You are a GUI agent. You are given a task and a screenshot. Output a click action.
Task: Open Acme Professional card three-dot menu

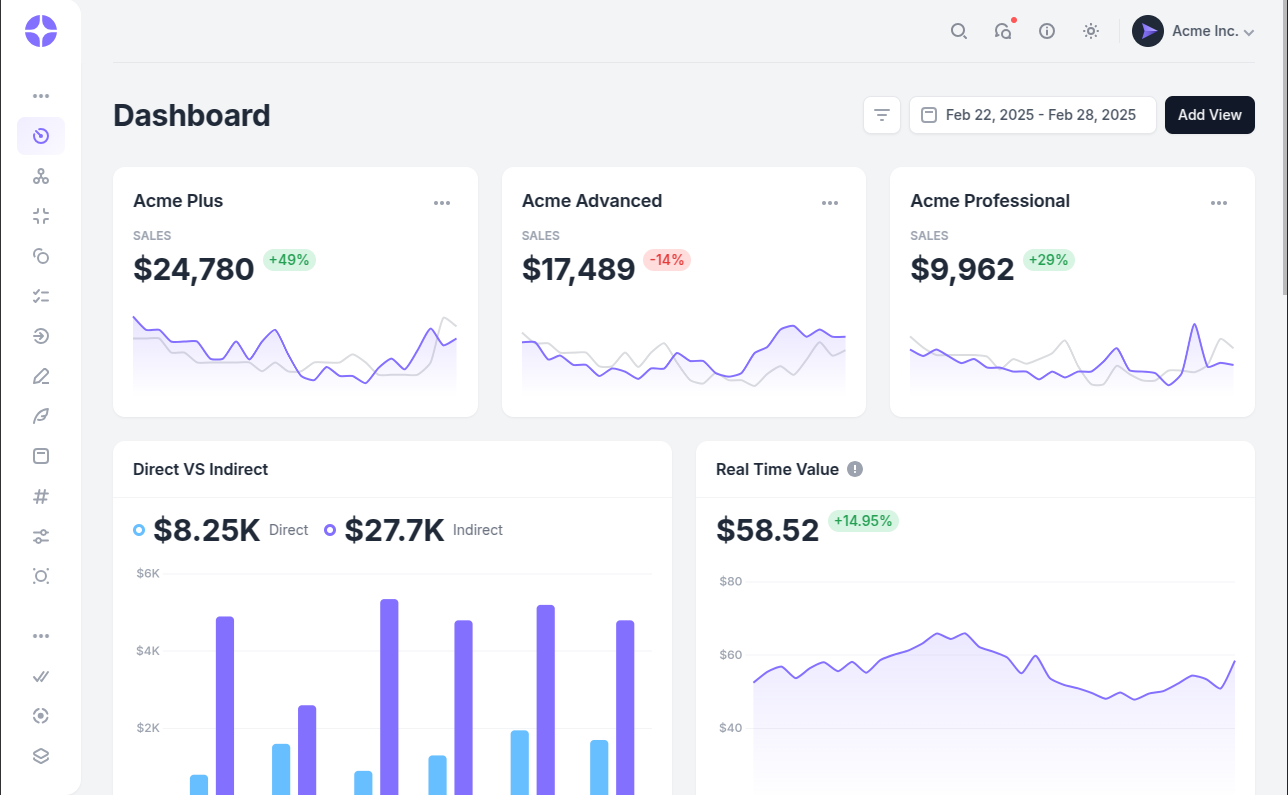click(x=1218, y=203)
